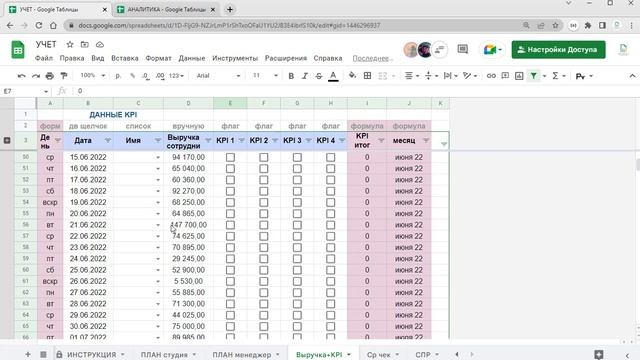
Task: Open new browser tab
Action: point(230,9)
